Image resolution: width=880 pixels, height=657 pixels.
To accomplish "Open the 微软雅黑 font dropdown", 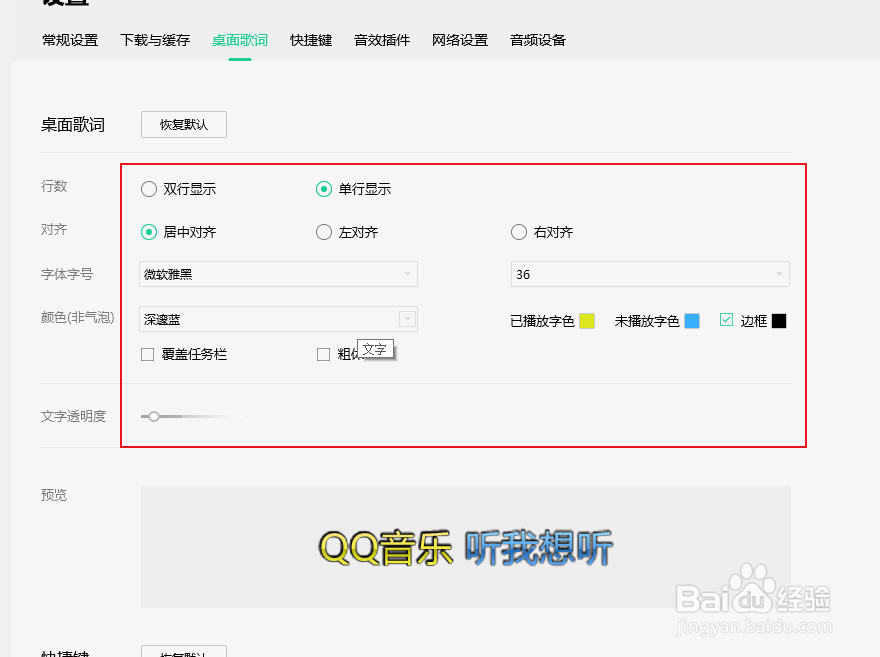I will coord(278,274).
